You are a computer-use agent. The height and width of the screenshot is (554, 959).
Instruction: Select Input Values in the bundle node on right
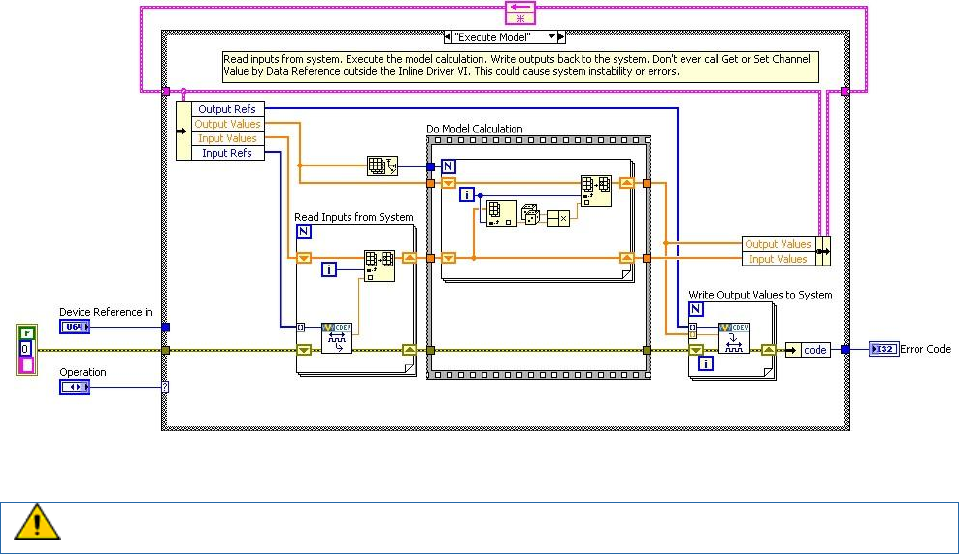pyautogui.click(x=779, y=259)
